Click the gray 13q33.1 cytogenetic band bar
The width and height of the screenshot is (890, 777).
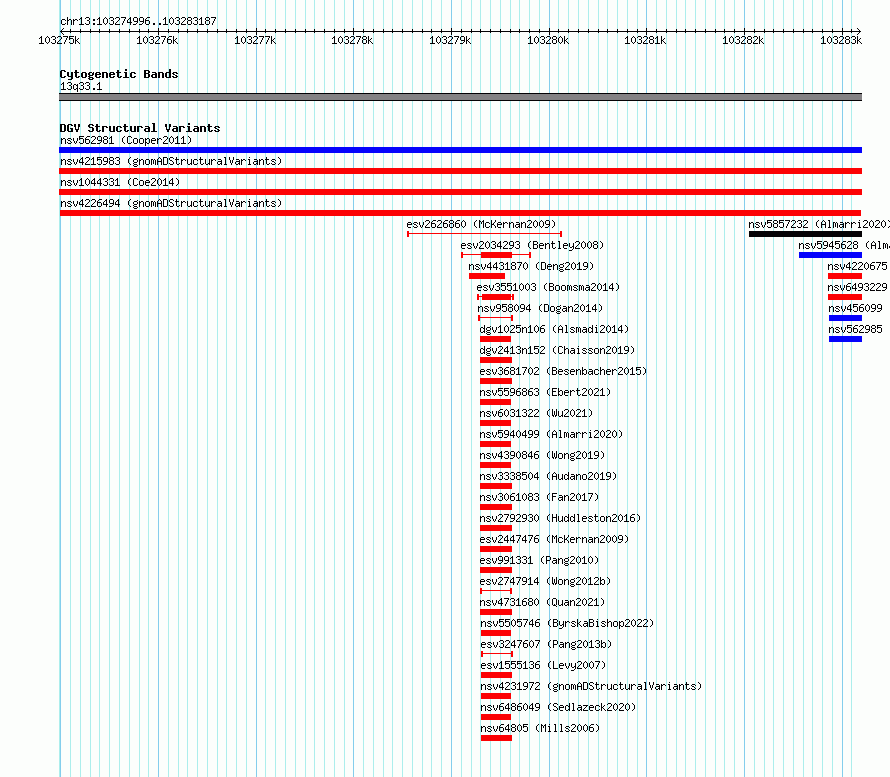click(x=460, y=97)
